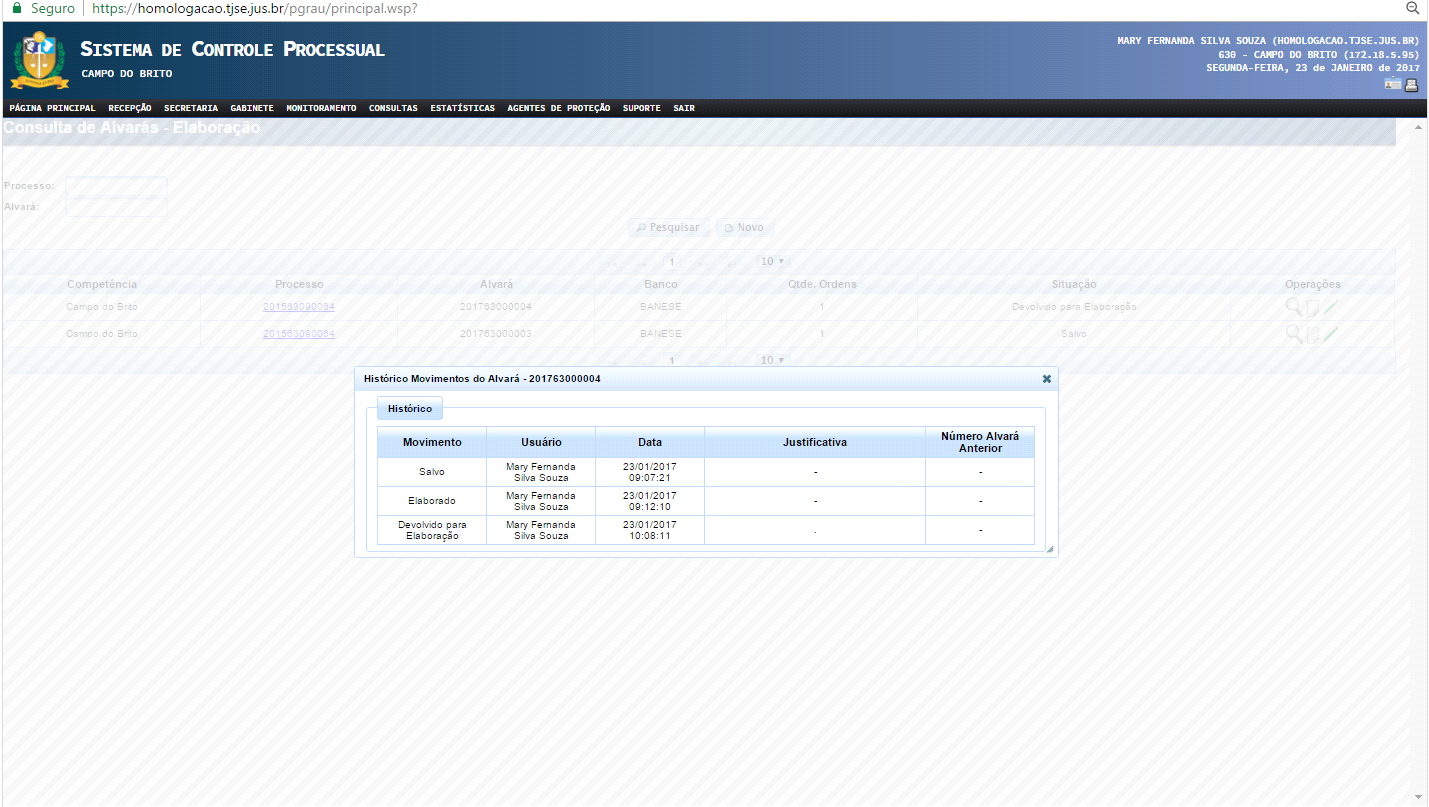Click the pencil edit icon for alvará 201763000004
Viewport: 1429px width, 807px height.
[1330, 307]
